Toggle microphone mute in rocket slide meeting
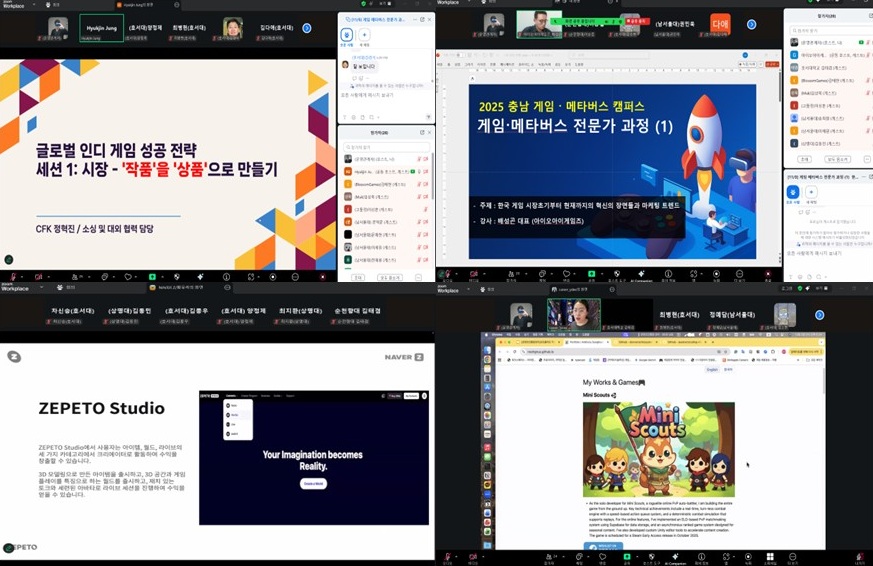Image resolution: width=873 pixels, height=566 pixels. point(448,273)
